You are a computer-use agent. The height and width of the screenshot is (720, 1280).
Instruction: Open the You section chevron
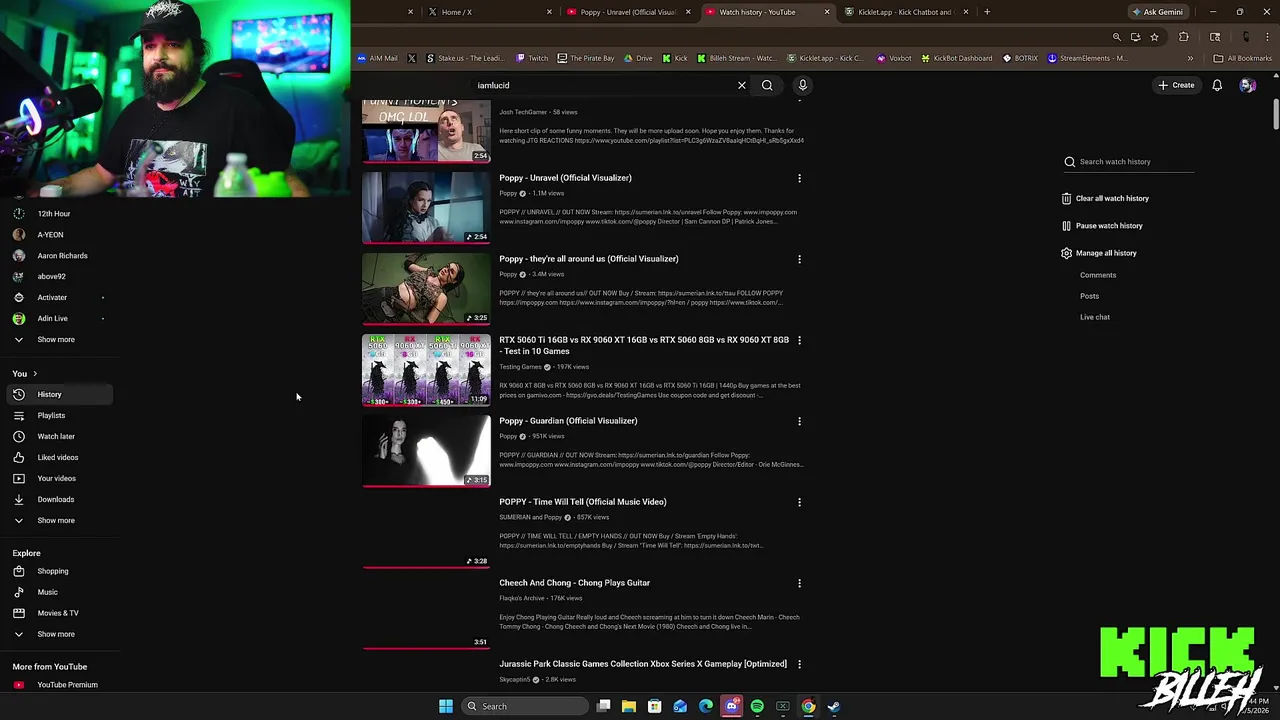[x=34, y=374]
